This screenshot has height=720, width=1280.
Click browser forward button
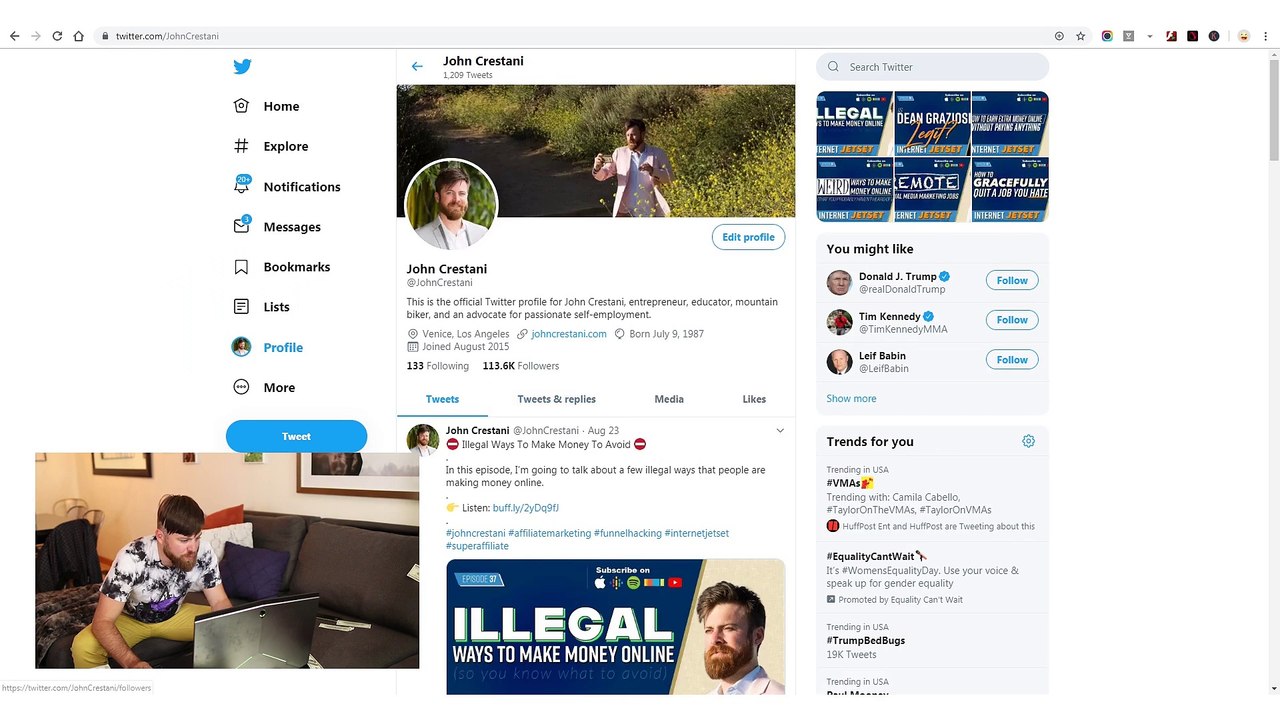(36, 36)
